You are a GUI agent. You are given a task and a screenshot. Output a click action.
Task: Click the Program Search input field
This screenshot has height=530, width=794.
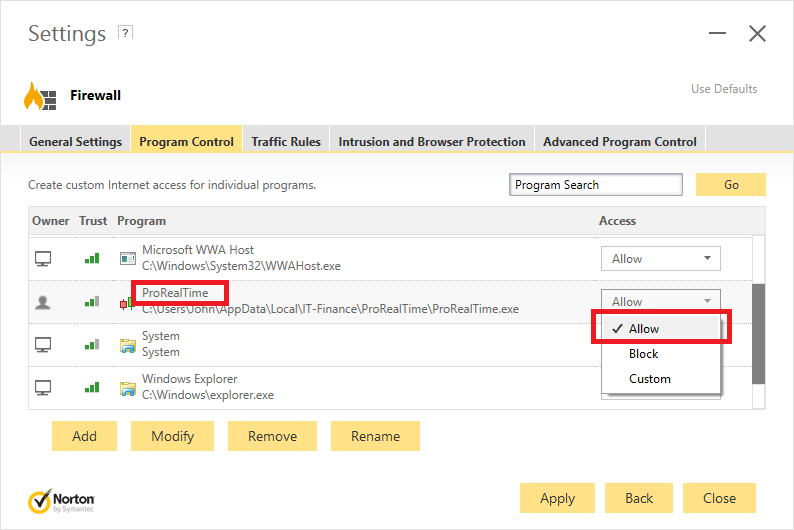click(595, 185)
